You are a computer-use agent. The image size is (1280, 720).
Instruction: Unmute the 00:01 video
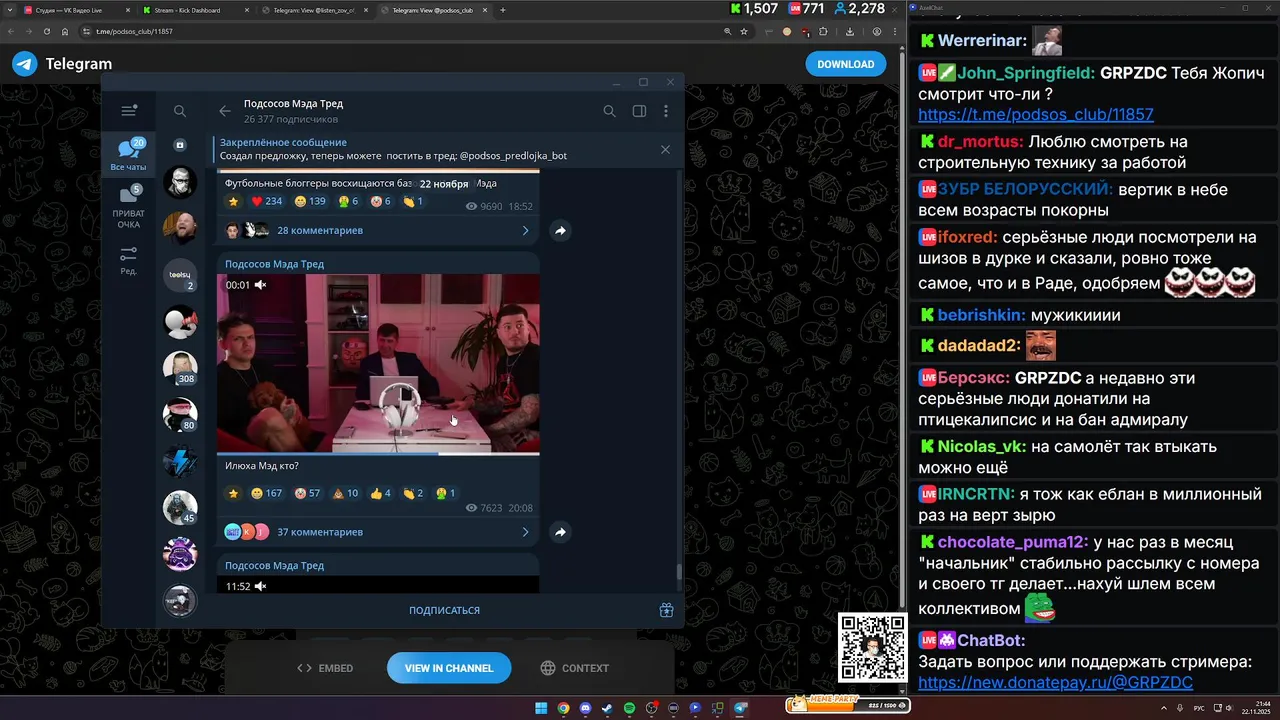[260, 285]
